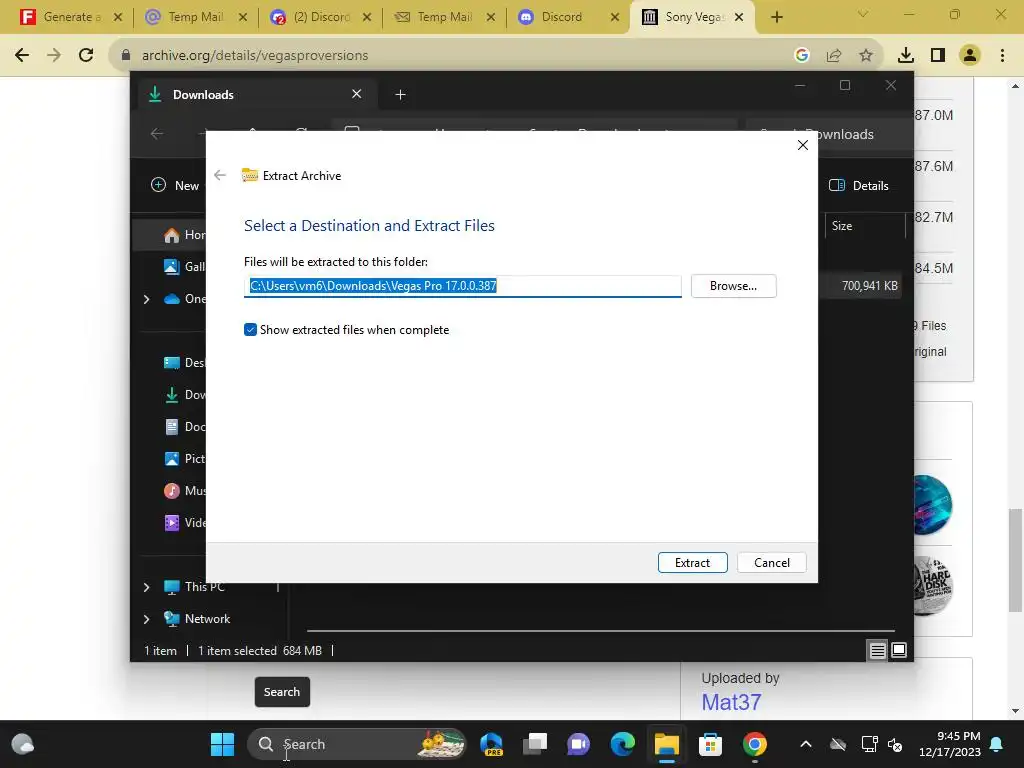Open the Google icon in address bar
This screenshot has width=1024, height=768.
(x=802, y=56)
